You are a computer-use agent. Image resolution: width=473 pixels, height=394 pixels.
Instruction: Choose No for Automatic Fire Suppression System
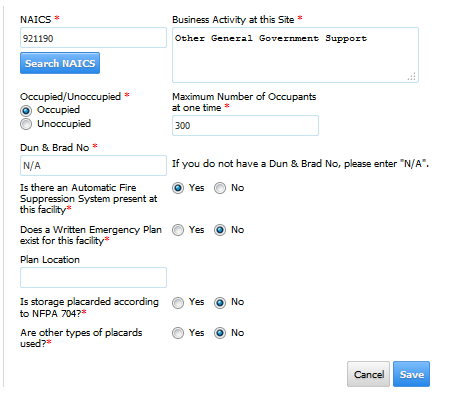tap(220, 188)
